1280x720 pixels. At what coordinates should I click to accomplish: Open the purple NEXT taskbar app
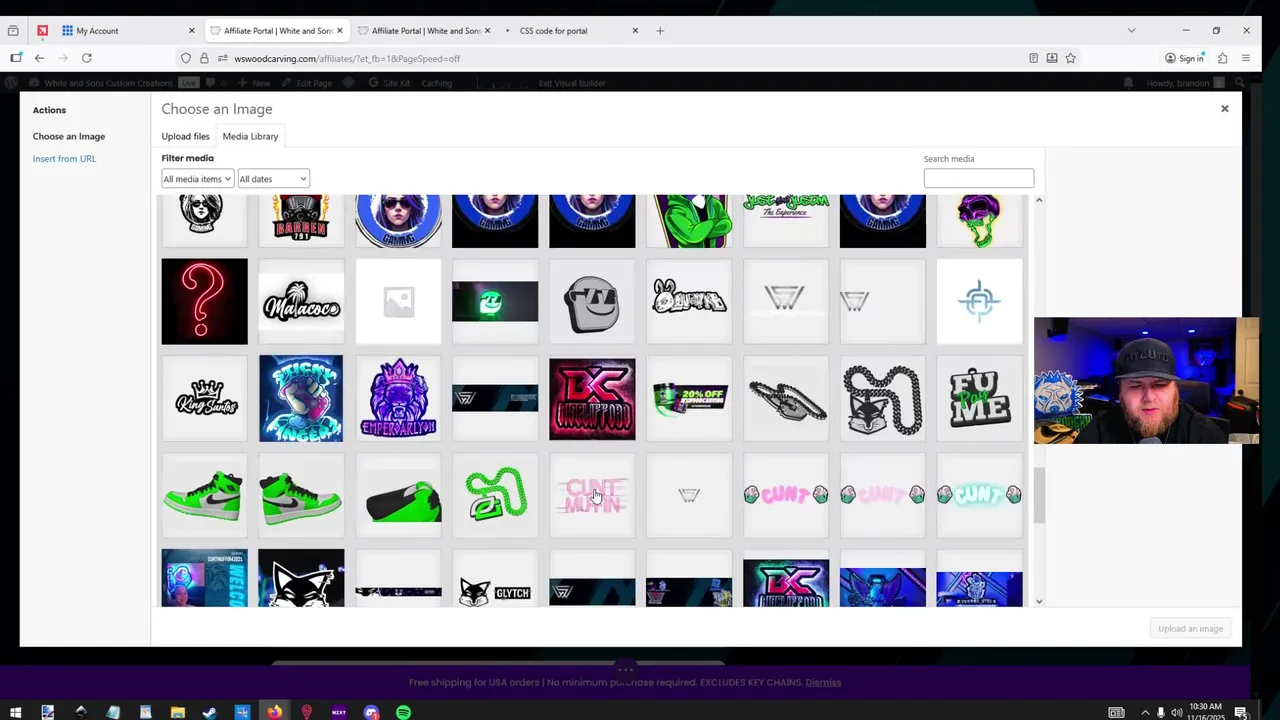click(339, 712)
